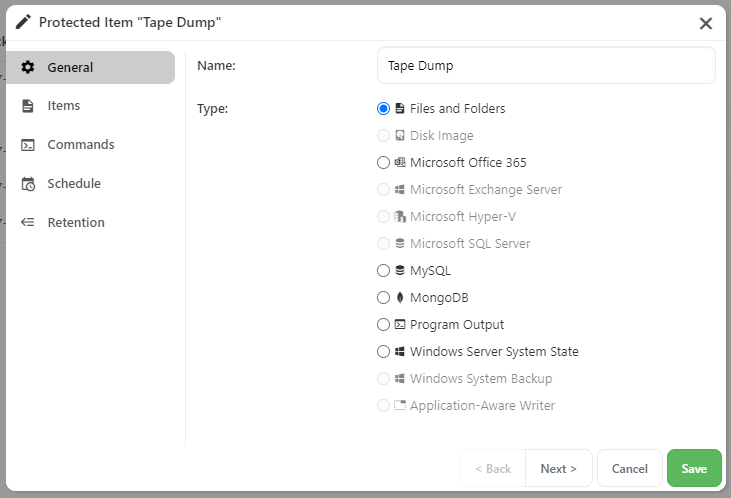Select the Files and Folders radio button
731x498 pixels.
pos(383,109)
